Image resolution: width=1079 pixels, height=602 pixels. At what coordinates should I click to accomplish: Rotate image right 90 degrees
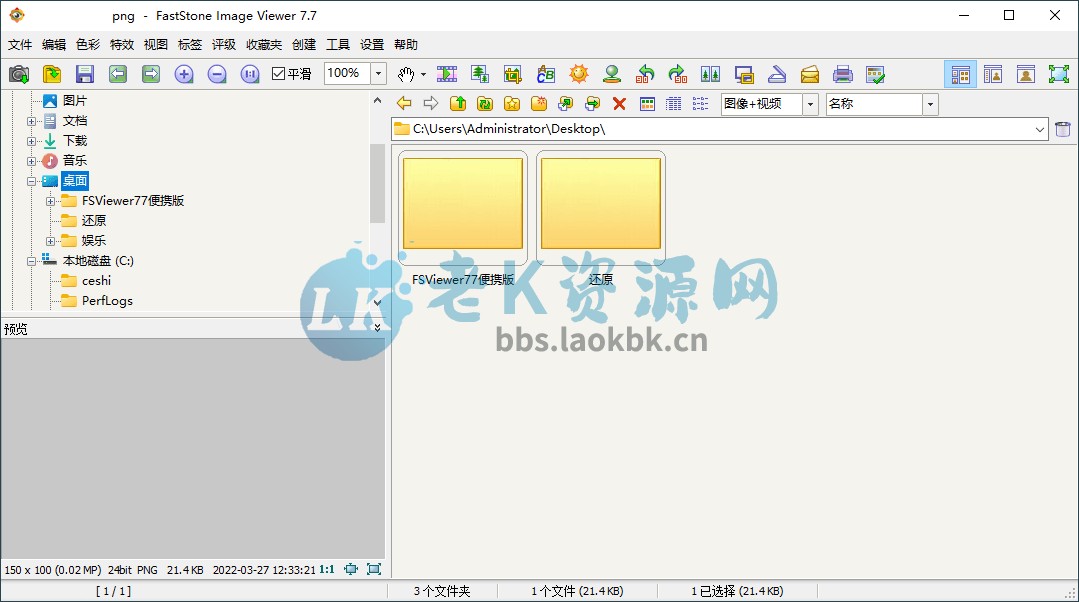tap(678, 74)
